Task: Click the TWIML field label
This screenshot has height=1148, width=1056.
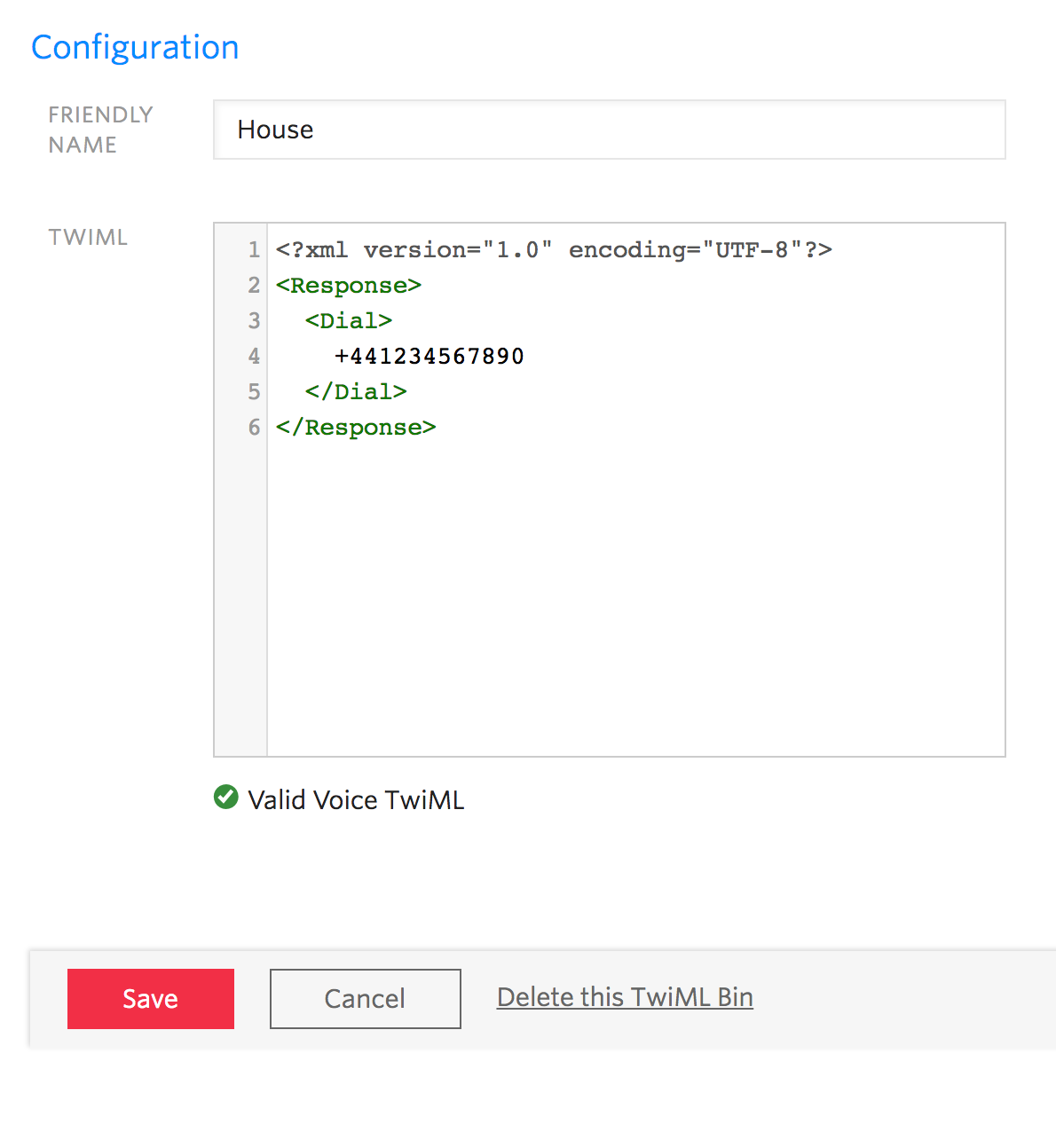Action: tap(88, 238)
